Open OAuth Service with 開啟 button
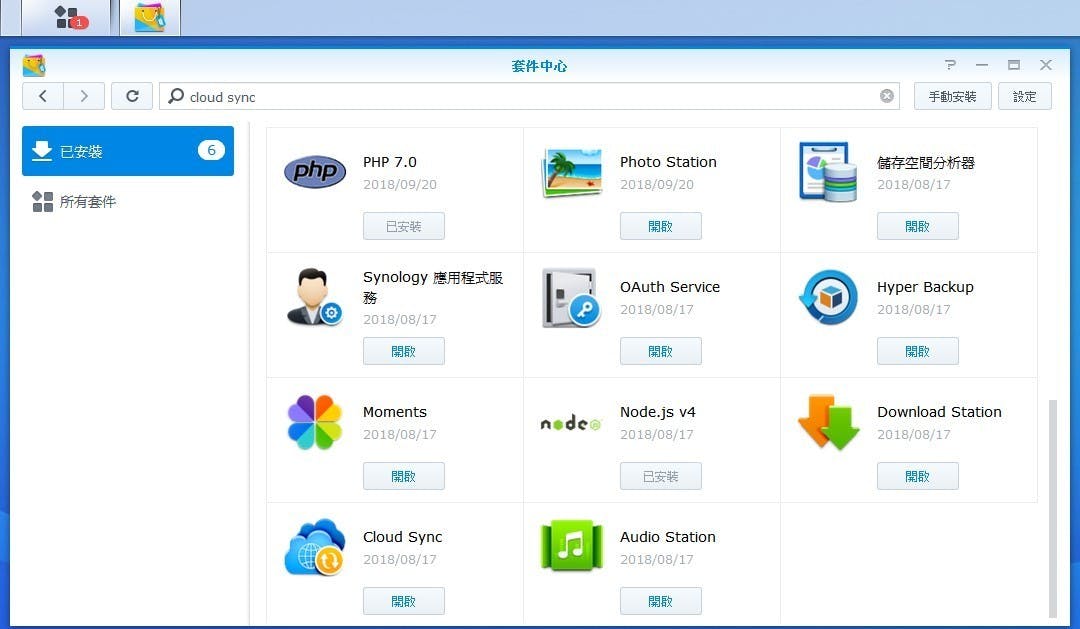The height and width of the screenshot is (629, 1080). [x=661, y=351]
